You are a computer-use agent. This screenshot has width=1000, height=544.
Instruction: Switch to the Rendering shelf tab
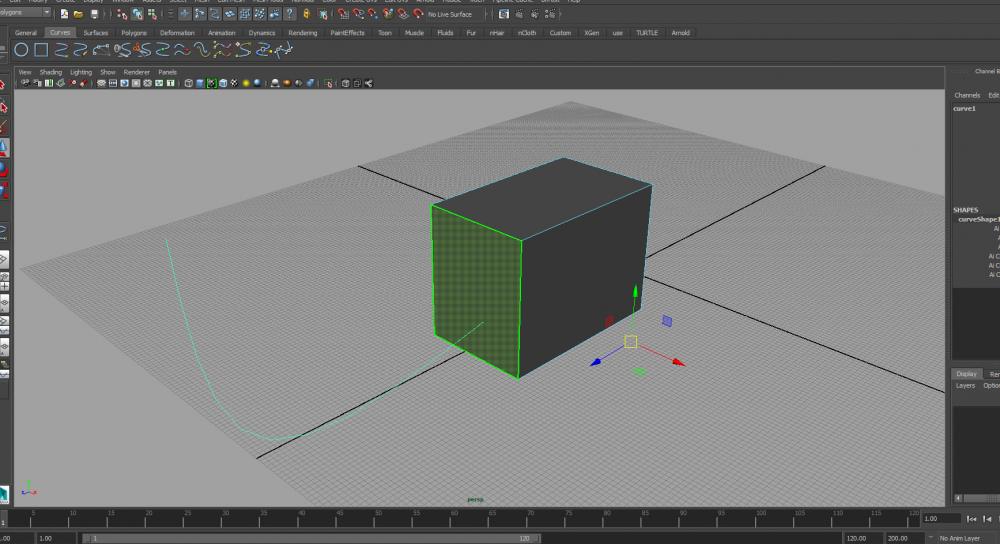coord(302,33)
